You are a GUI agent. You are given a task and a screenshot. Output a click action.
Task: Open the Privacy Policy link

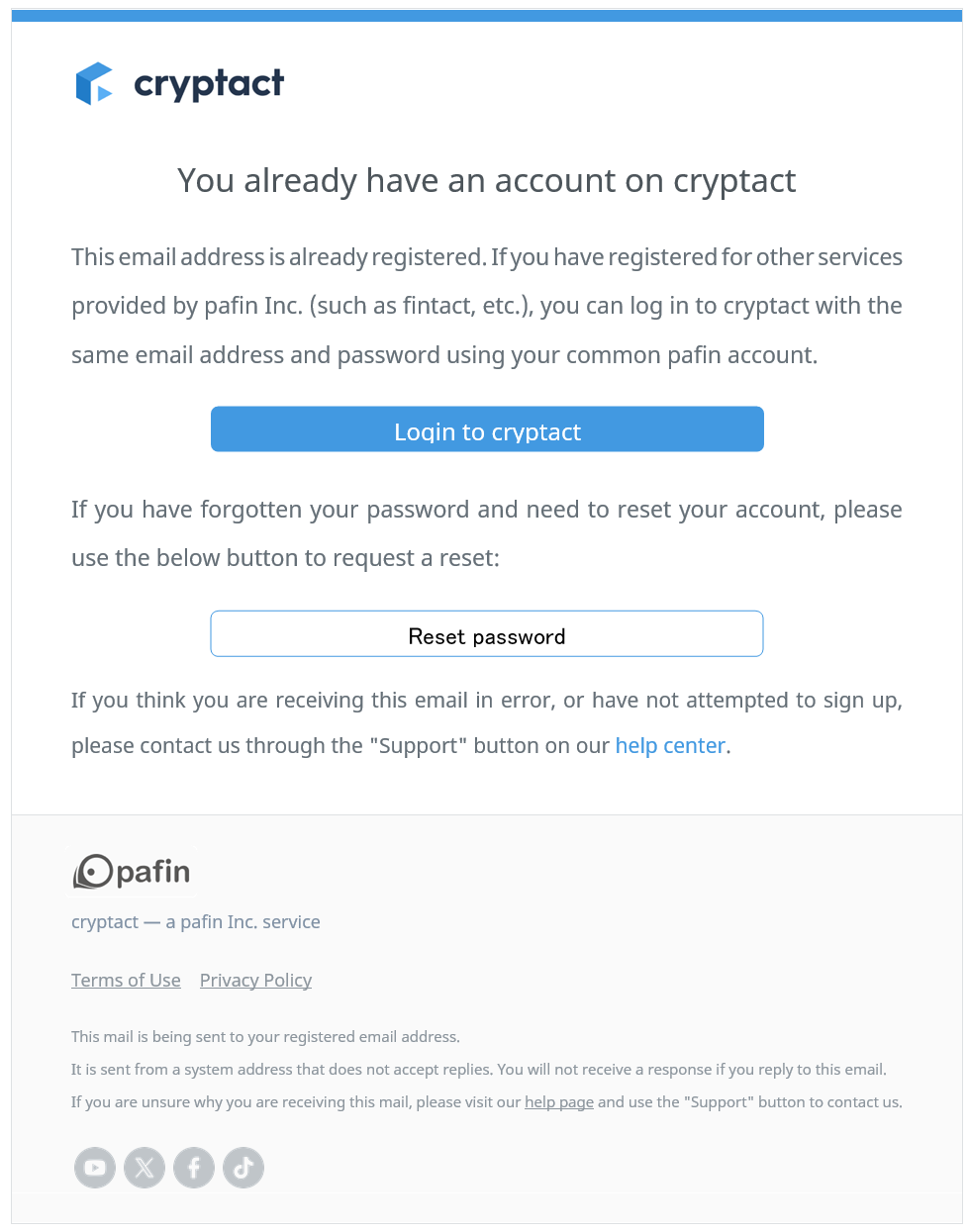click(255, 981)
